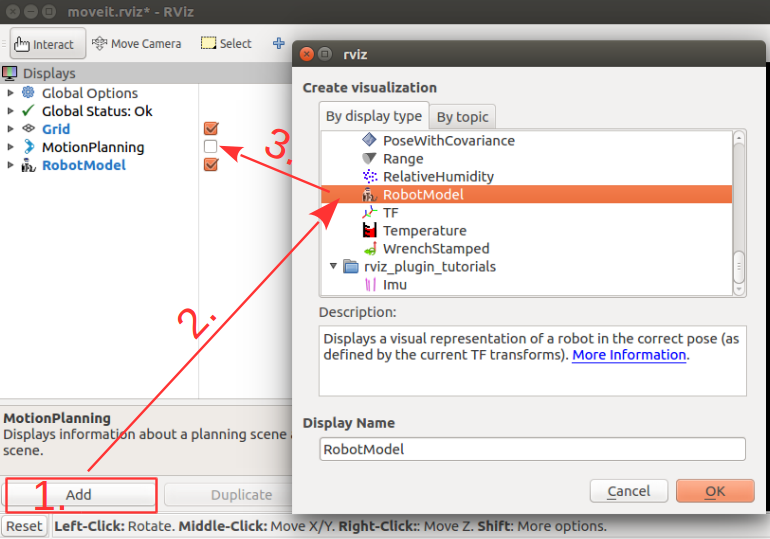The height and width of the screenshot is (539, 770).
Task: Click the WrenchStamped icon
Action: click(x=369, y=249)
